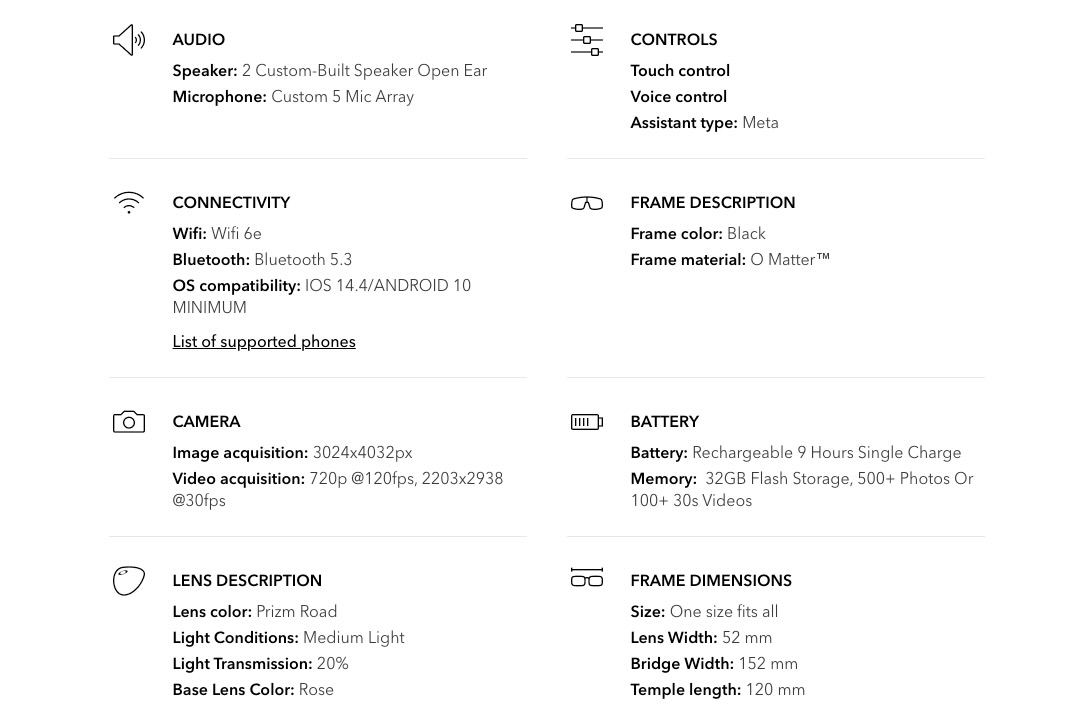Click the Frame Dimensions glasses icon
The width and height of the screenshot is (1070, 713).
(587, 578)
